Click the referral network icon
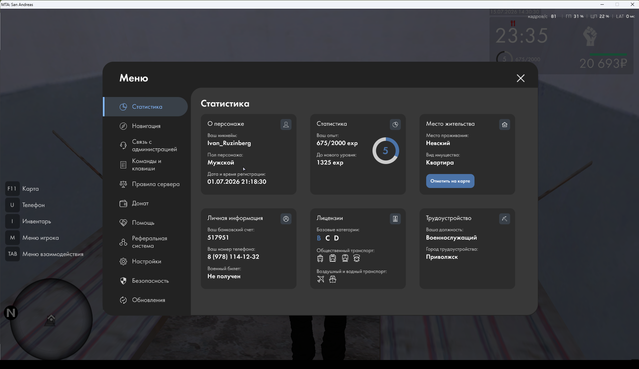 (x=123, y=242)
